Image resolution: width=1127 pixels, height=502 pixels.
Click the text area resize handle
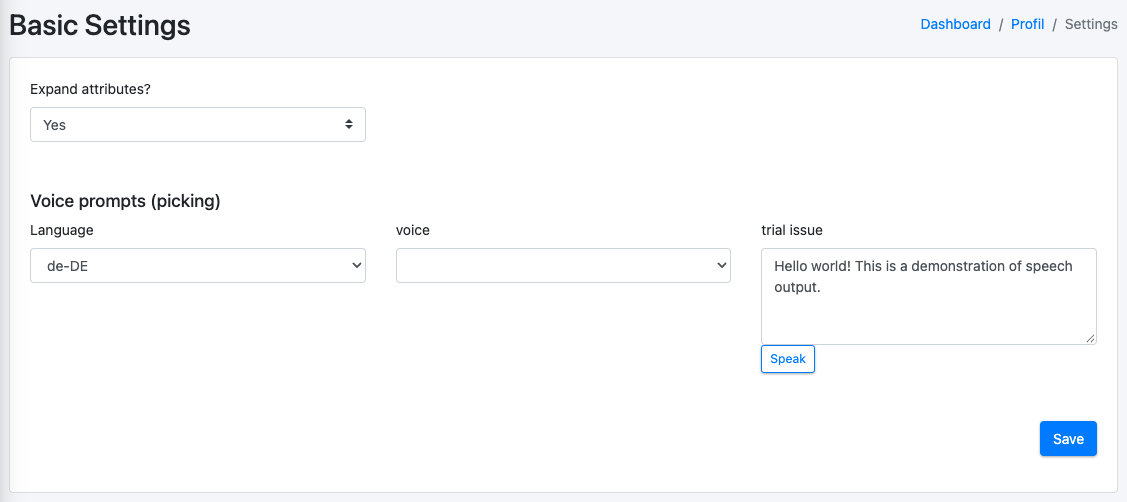[x=1090, y=338]
